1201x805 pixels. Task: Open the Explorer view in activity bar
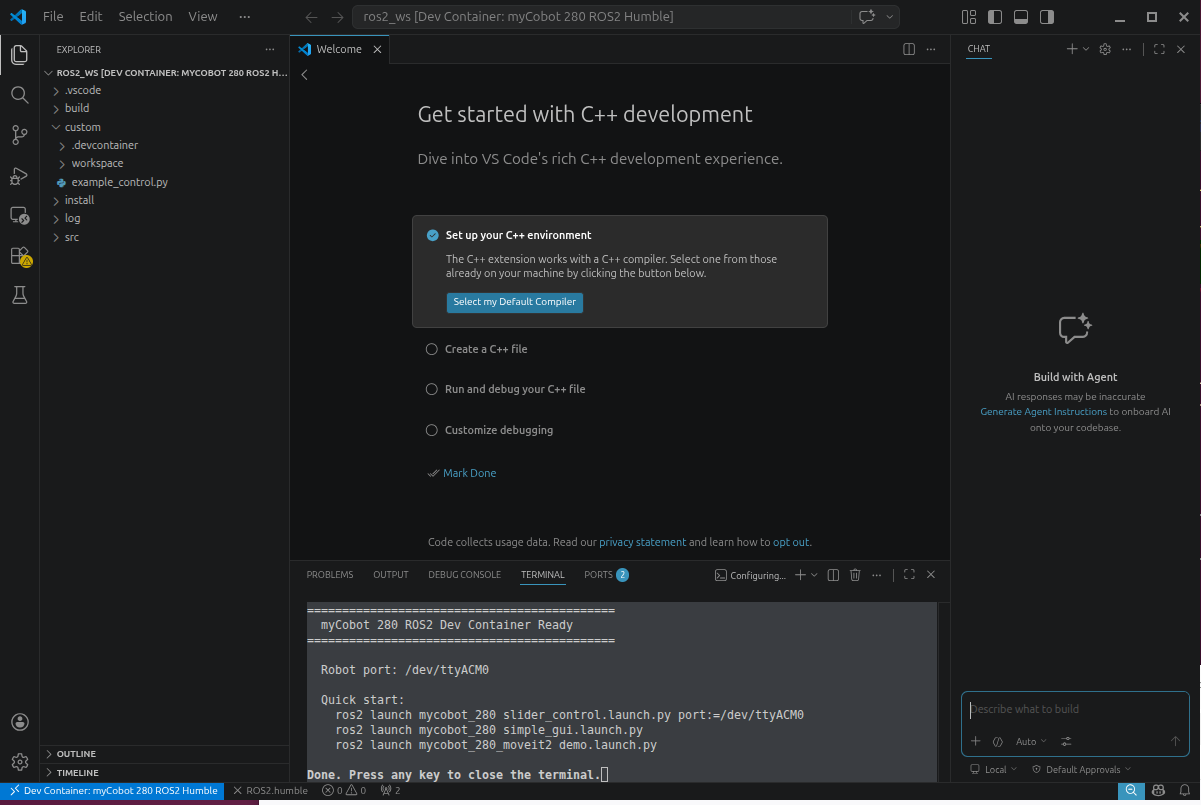pyautogui.click(x=19, y=55)
